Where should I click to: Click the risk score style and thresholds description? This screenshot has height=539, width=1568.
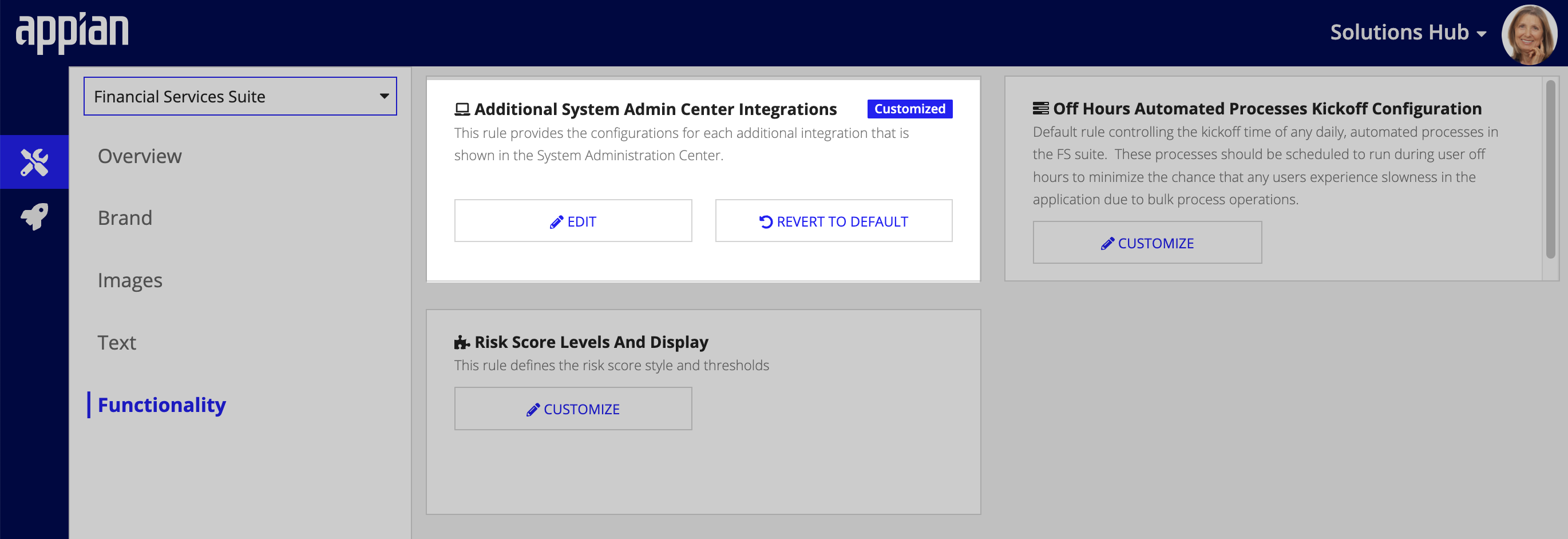coord(611,365)
